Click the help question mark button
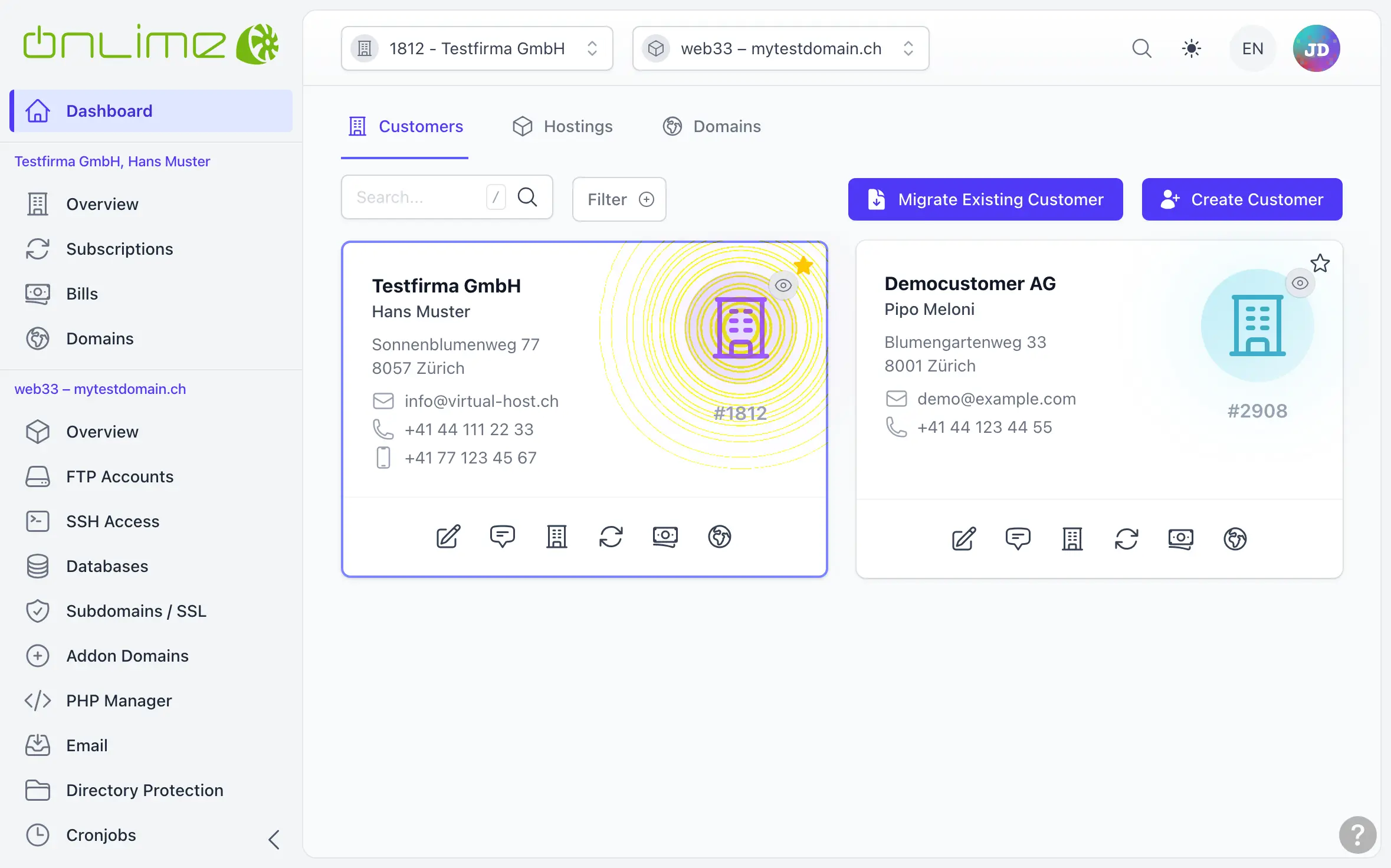Screen dimensions: 1391x868 [x=1358, y=834]
